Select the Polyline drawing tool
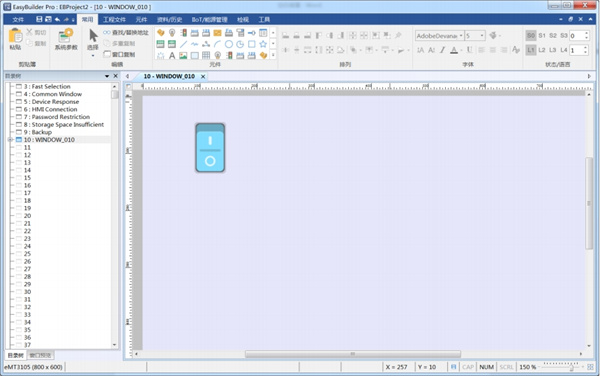This screenshot has width=600, height=376. [194, 44]
